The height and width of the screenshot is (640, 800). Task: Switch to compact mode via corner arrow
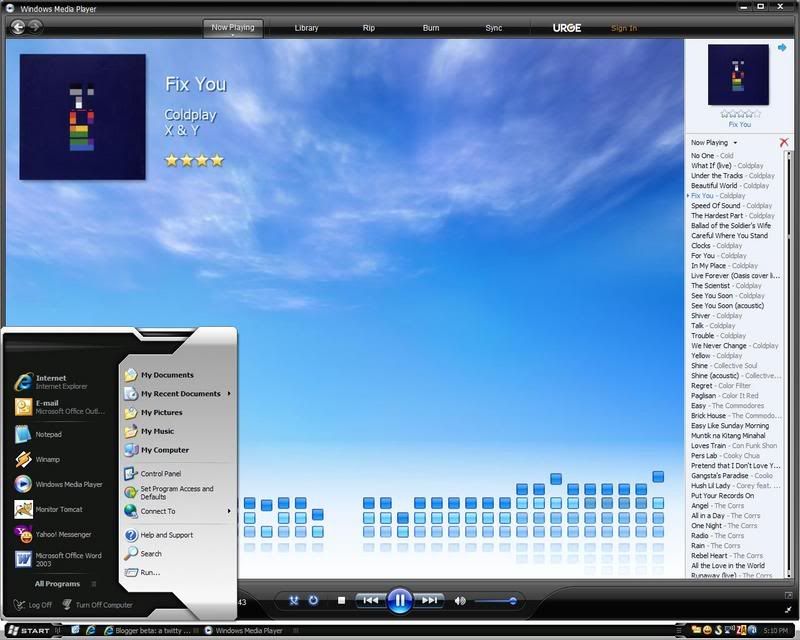click(x=788, y=609)
